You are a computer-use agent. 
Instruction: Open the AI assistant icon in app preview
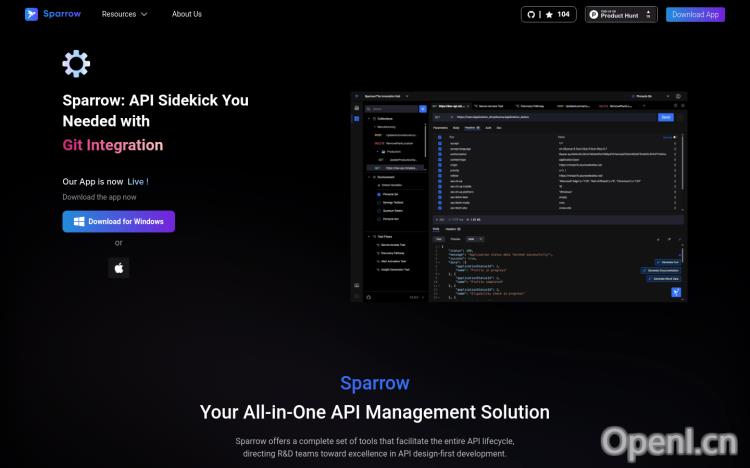pyautogui.click(x=676, y=292)
